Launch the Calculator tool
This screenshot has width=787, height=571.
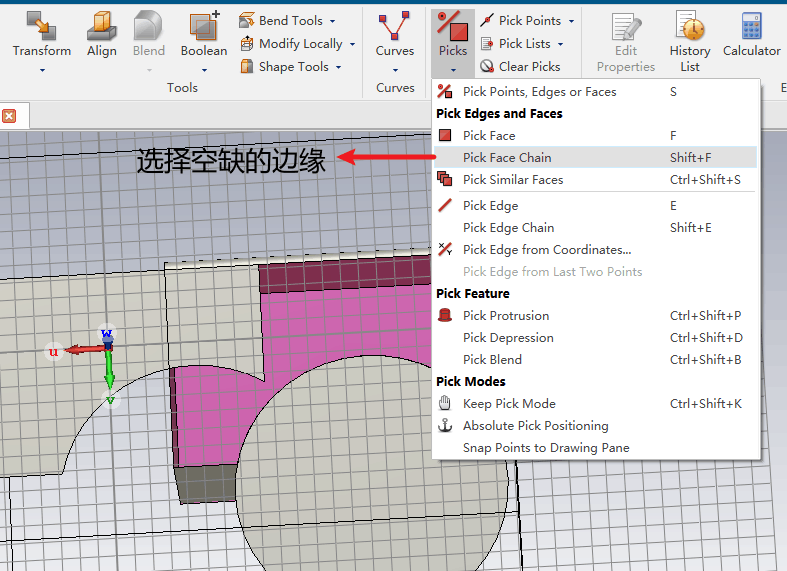[x=751, y=26]
